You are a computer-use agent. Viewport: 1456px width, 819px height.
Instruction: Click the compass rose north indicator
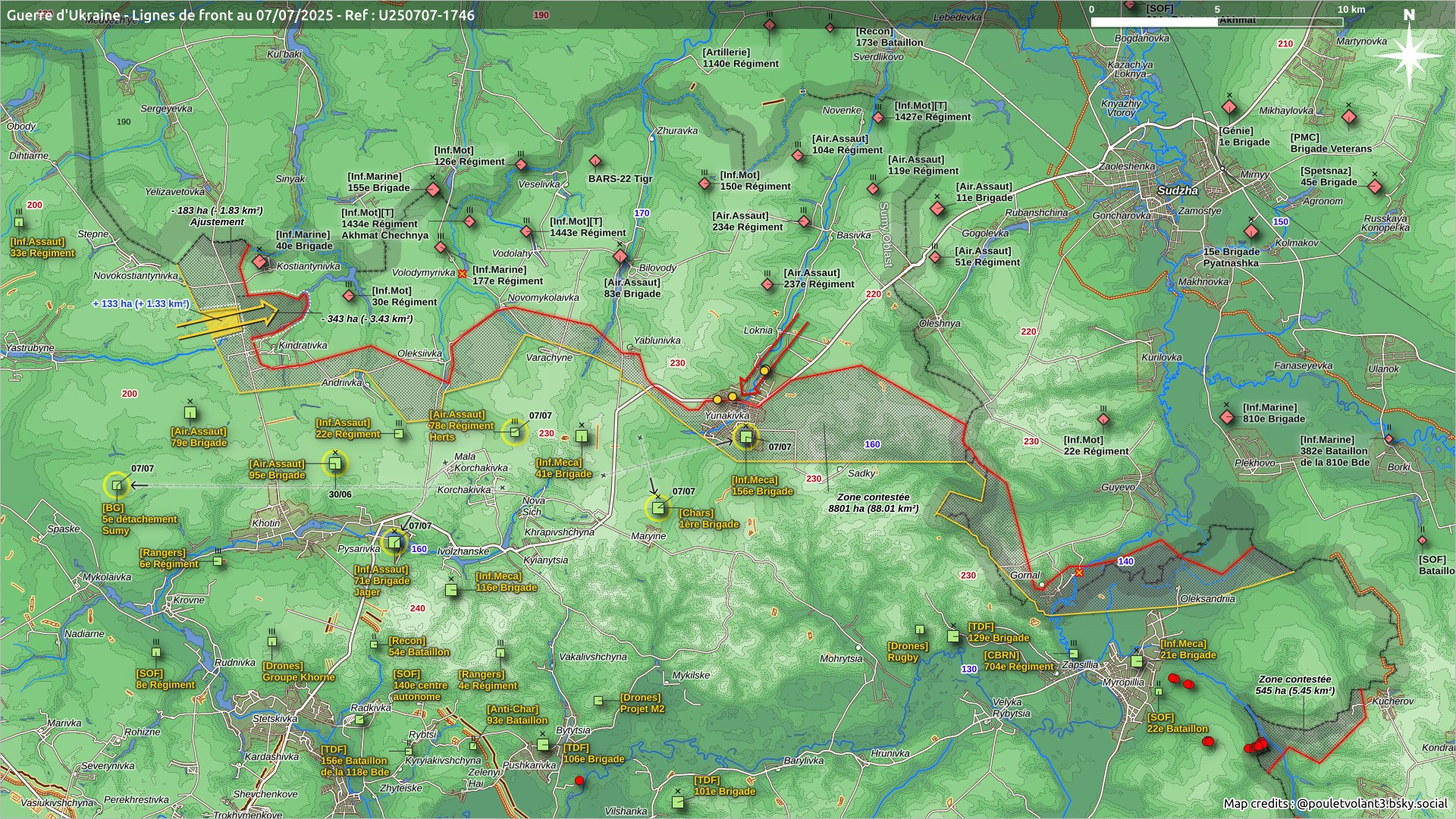point(1410,55)
